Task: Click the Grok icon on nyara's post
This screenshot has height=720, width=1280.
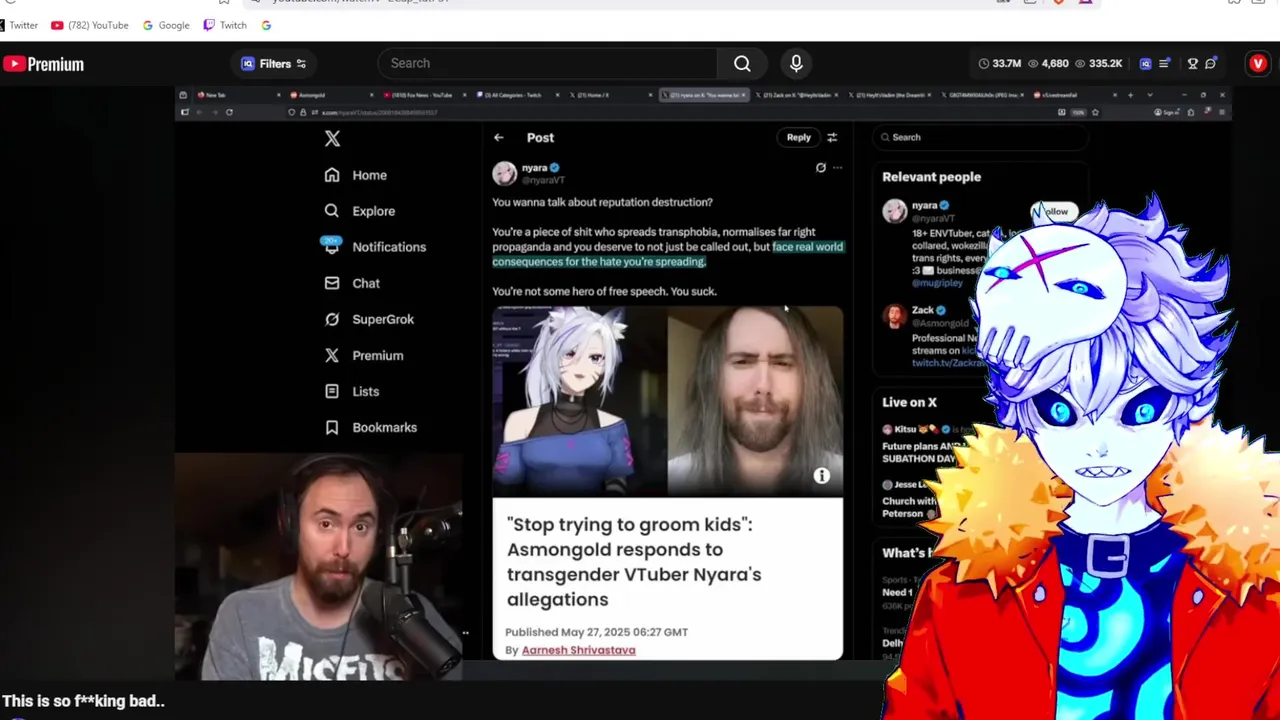Action: pos(821,168)
